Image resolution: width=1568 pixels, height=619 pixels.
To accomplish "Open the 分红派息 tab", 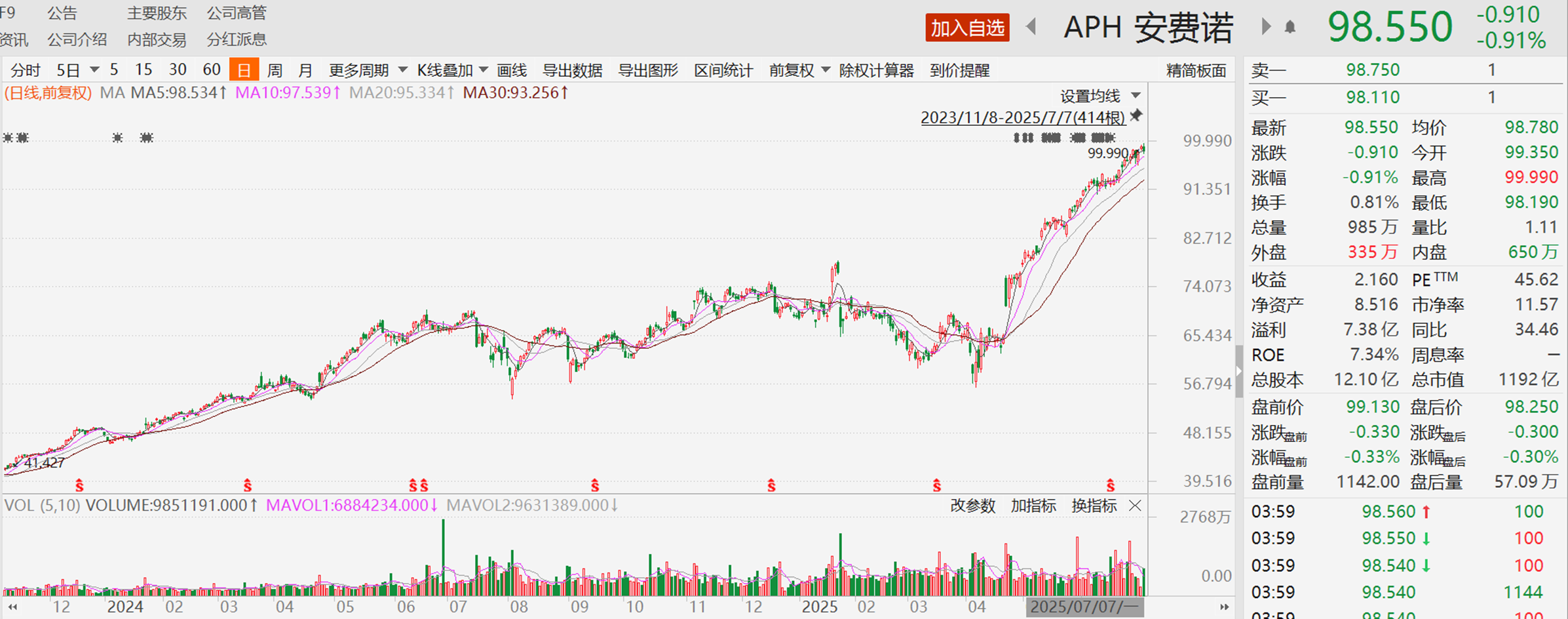I will 237,40.
